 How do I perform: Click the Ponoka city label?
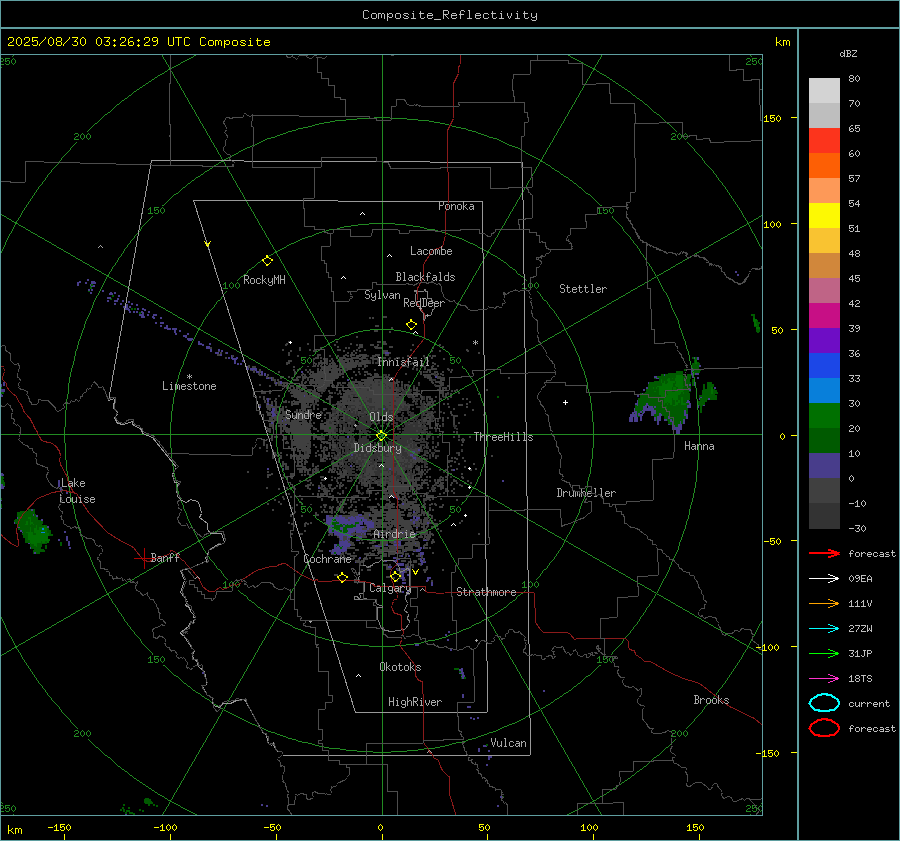point(456,206)
